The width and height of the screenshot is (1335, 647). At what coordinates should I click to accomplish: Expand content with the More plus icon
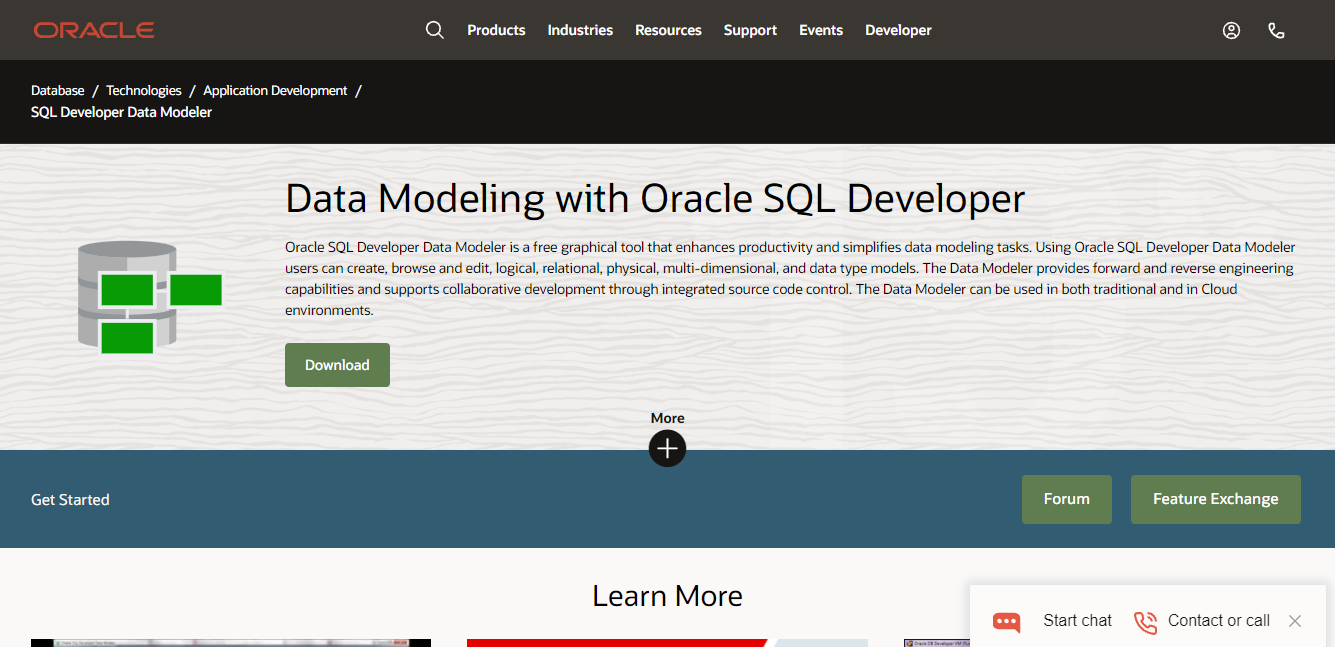(x=667, y=448)
